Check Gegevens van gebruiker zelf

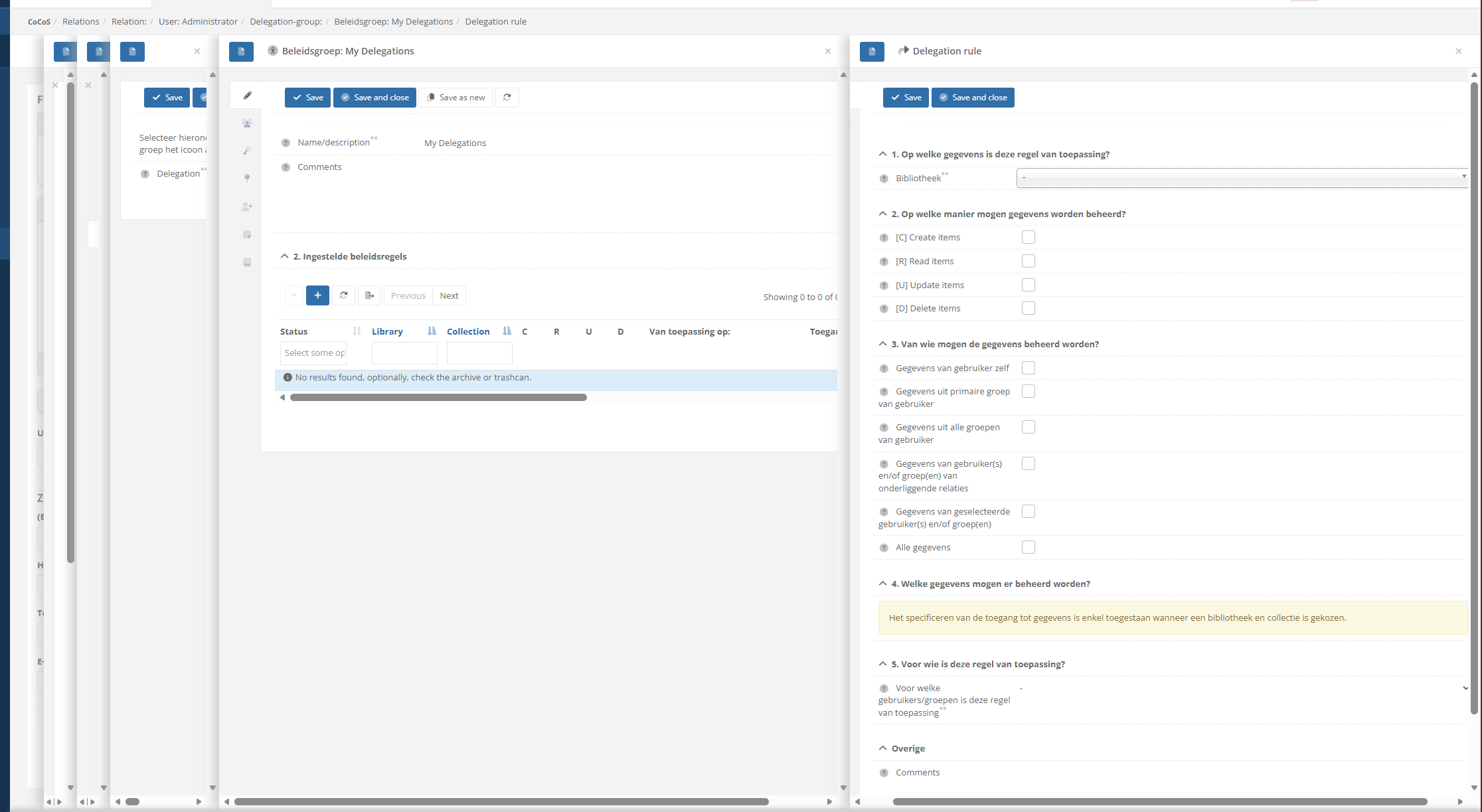point(1029,368)
